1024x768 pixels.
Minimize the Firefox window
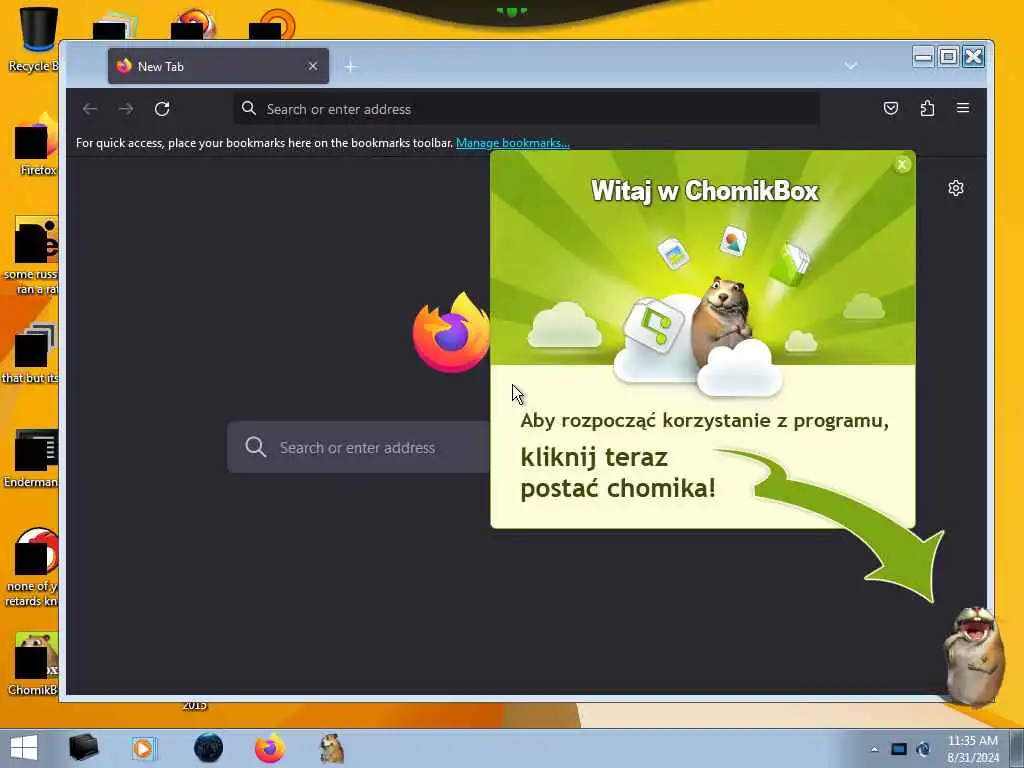point(923,57)
